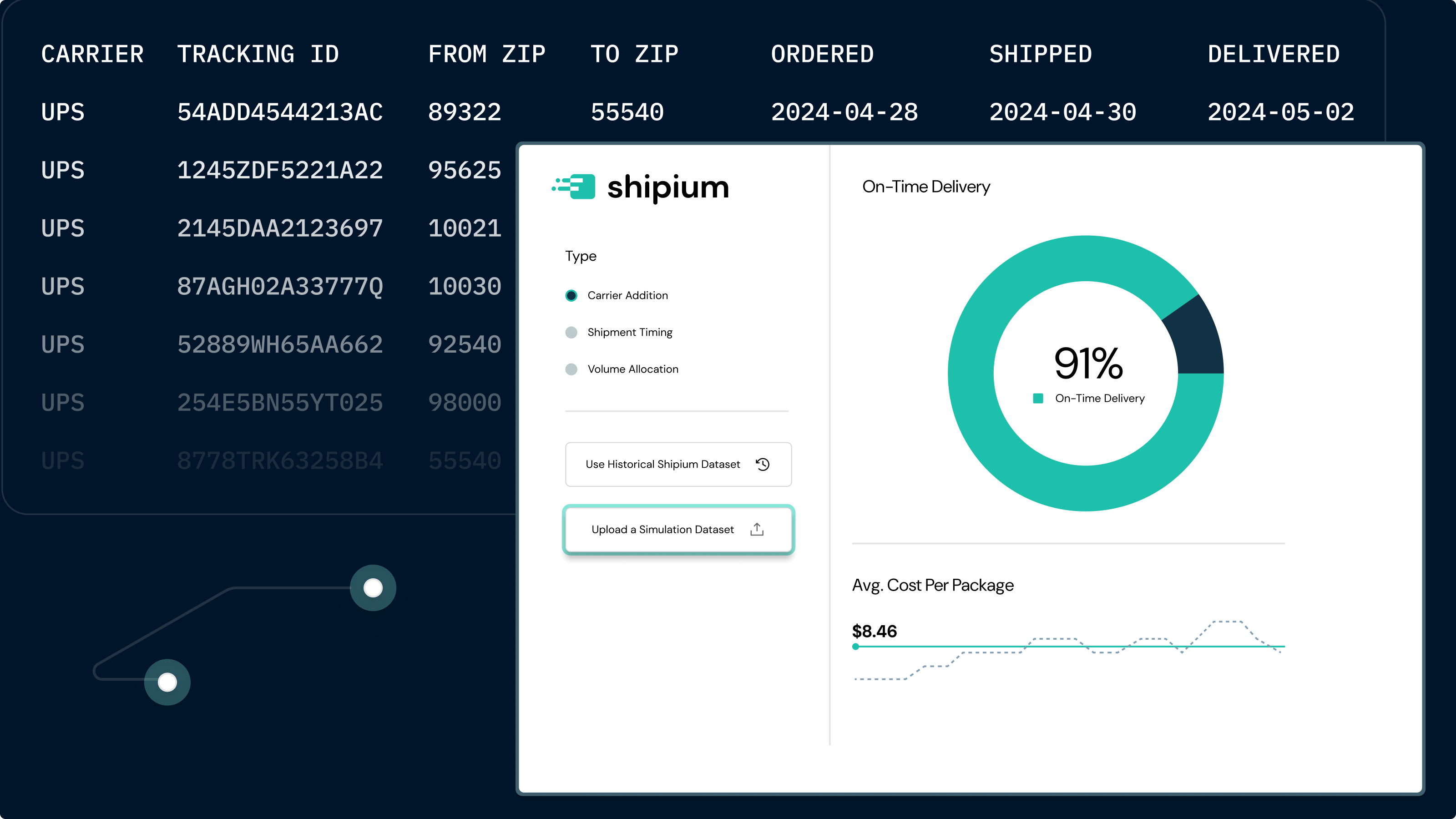Screen dimensions: 1456x819
Task: Click the ORDERED column header
Action: (x=822, y=54)
